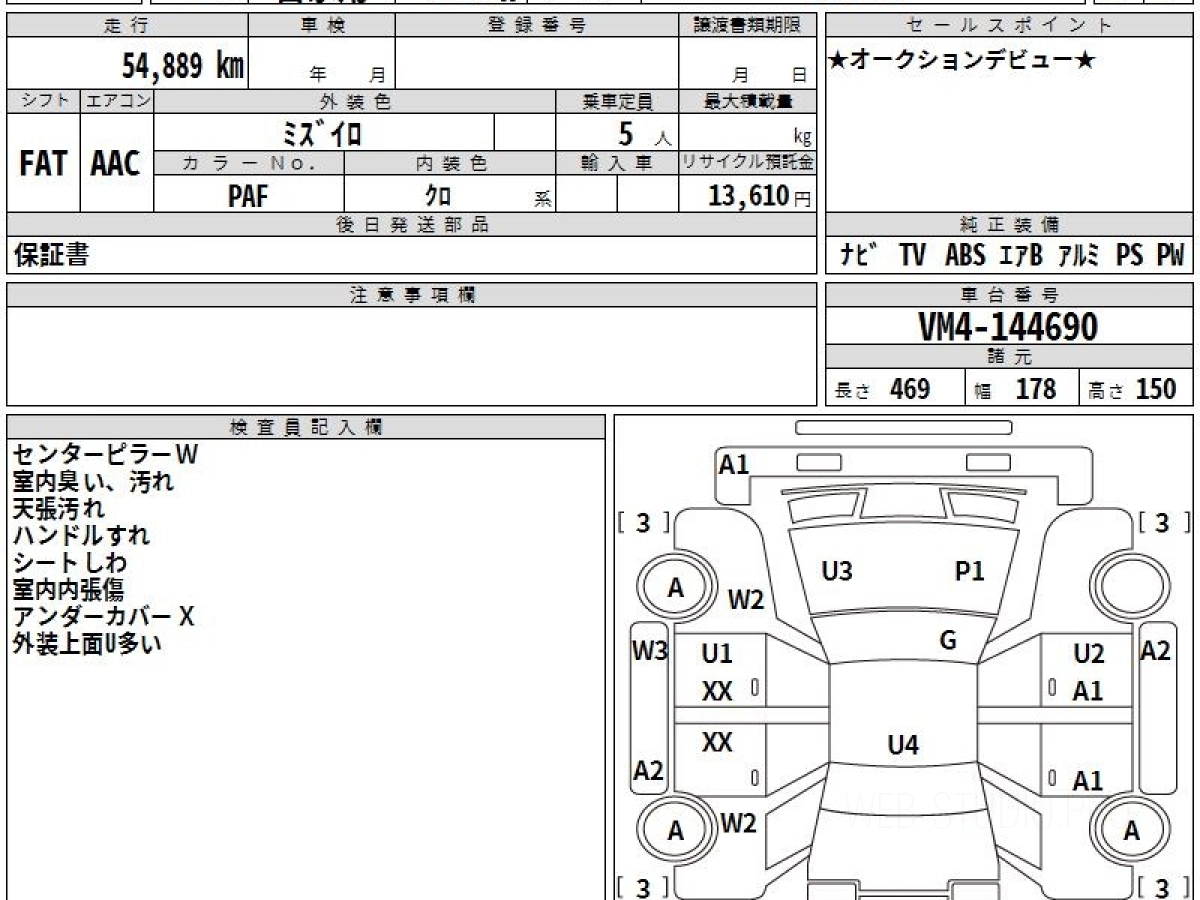Click the 走行 column header
1200x900 pixels.
(x=126, y=26)
